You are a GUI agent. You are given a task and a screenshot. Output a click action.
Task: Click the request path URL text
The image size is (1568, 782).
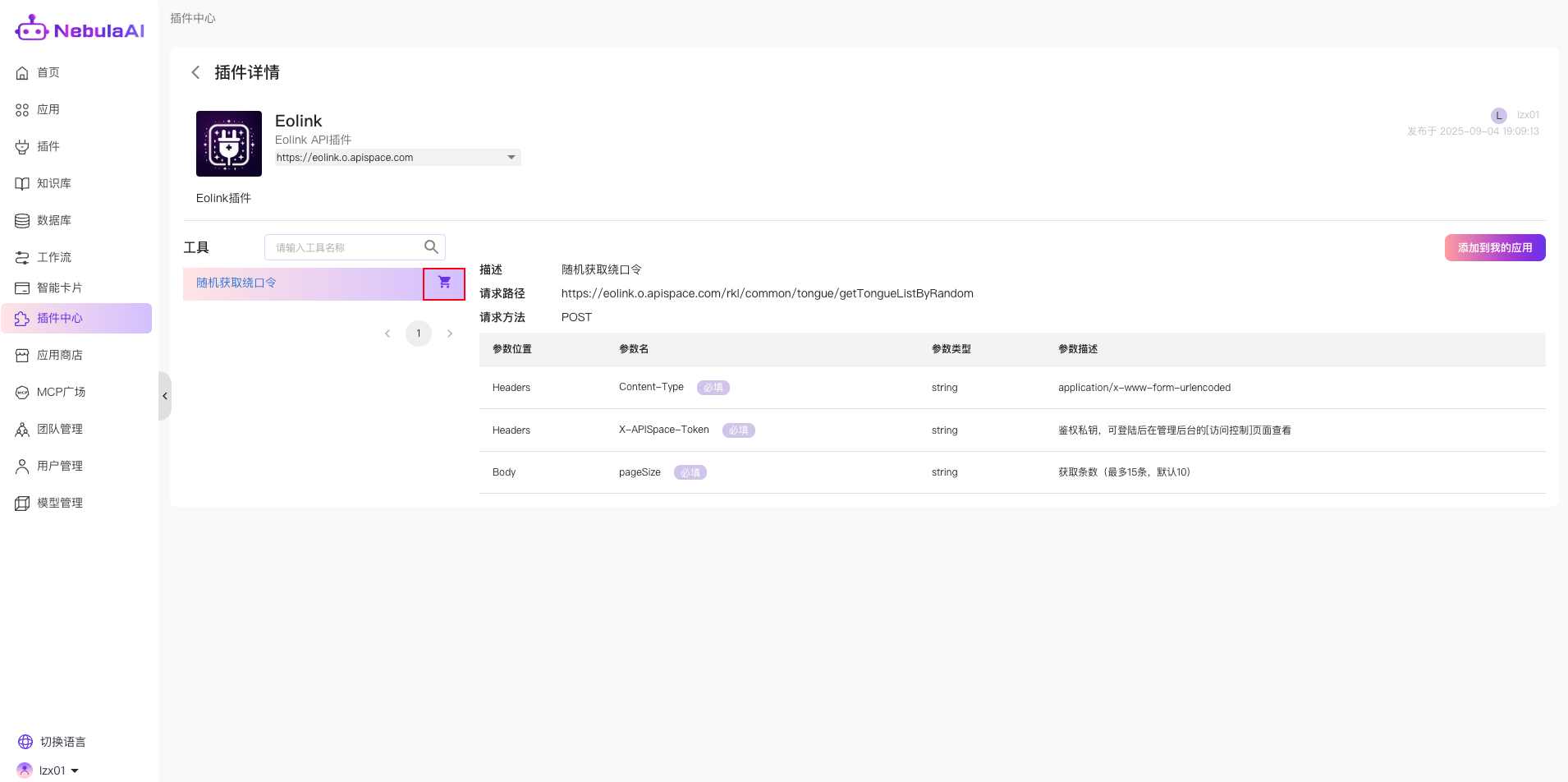768,294
